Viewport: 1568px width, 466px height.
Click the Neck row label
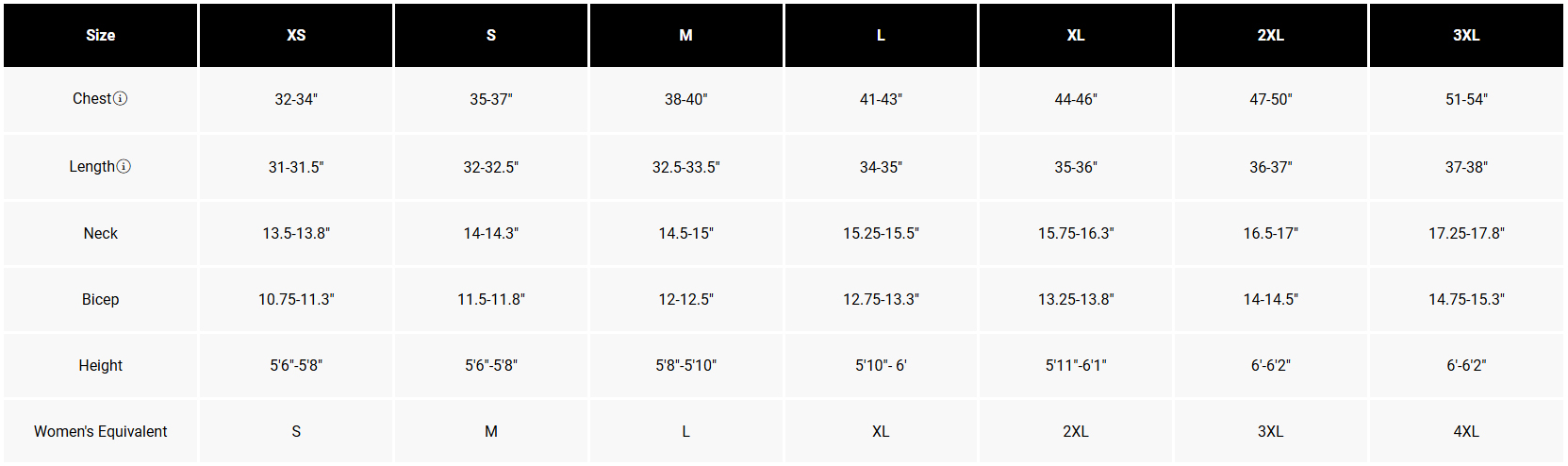(100, 233)
